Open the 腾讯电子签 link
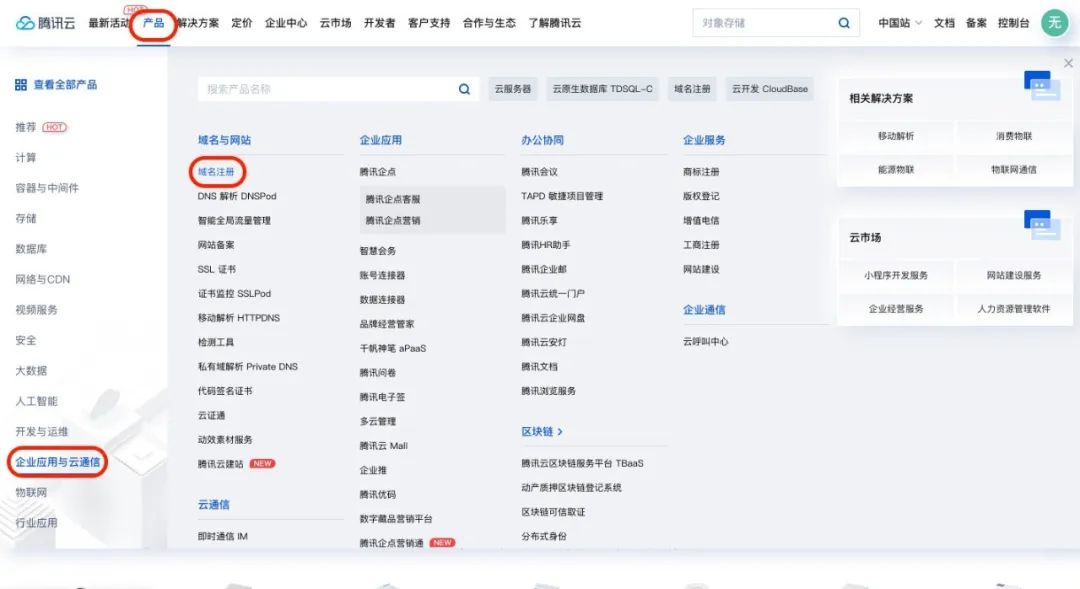1080x589 pixels. (x=382, y=397)
